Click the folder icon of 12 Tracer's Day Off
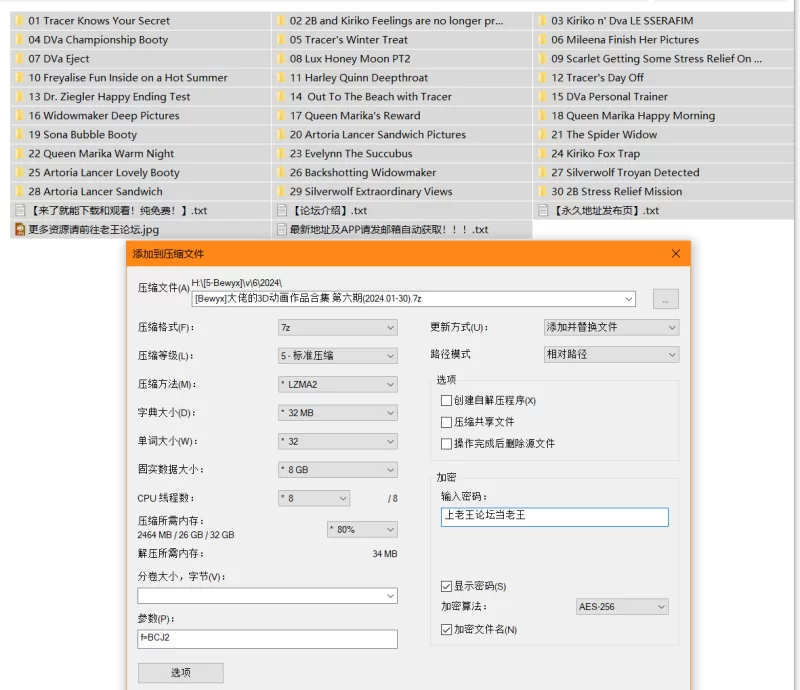The width and height of the screenshot is (800, 690). 543,78
